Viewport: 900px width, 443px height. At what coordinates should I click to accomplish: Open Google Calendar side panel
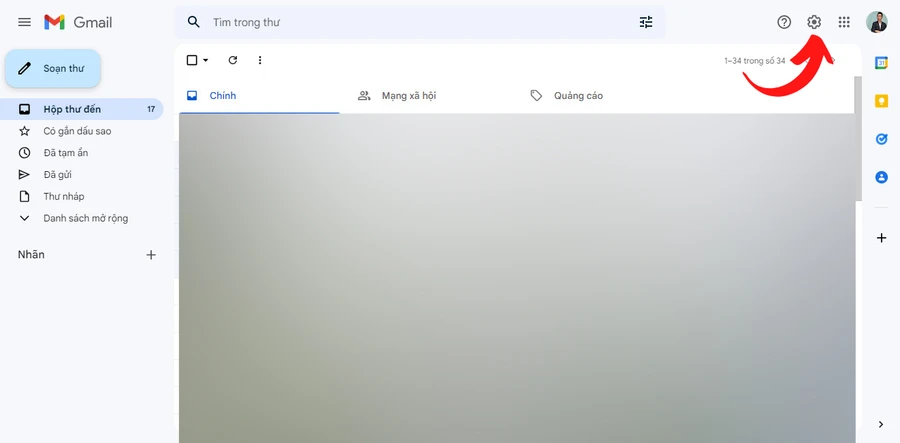tap(881, 63)
